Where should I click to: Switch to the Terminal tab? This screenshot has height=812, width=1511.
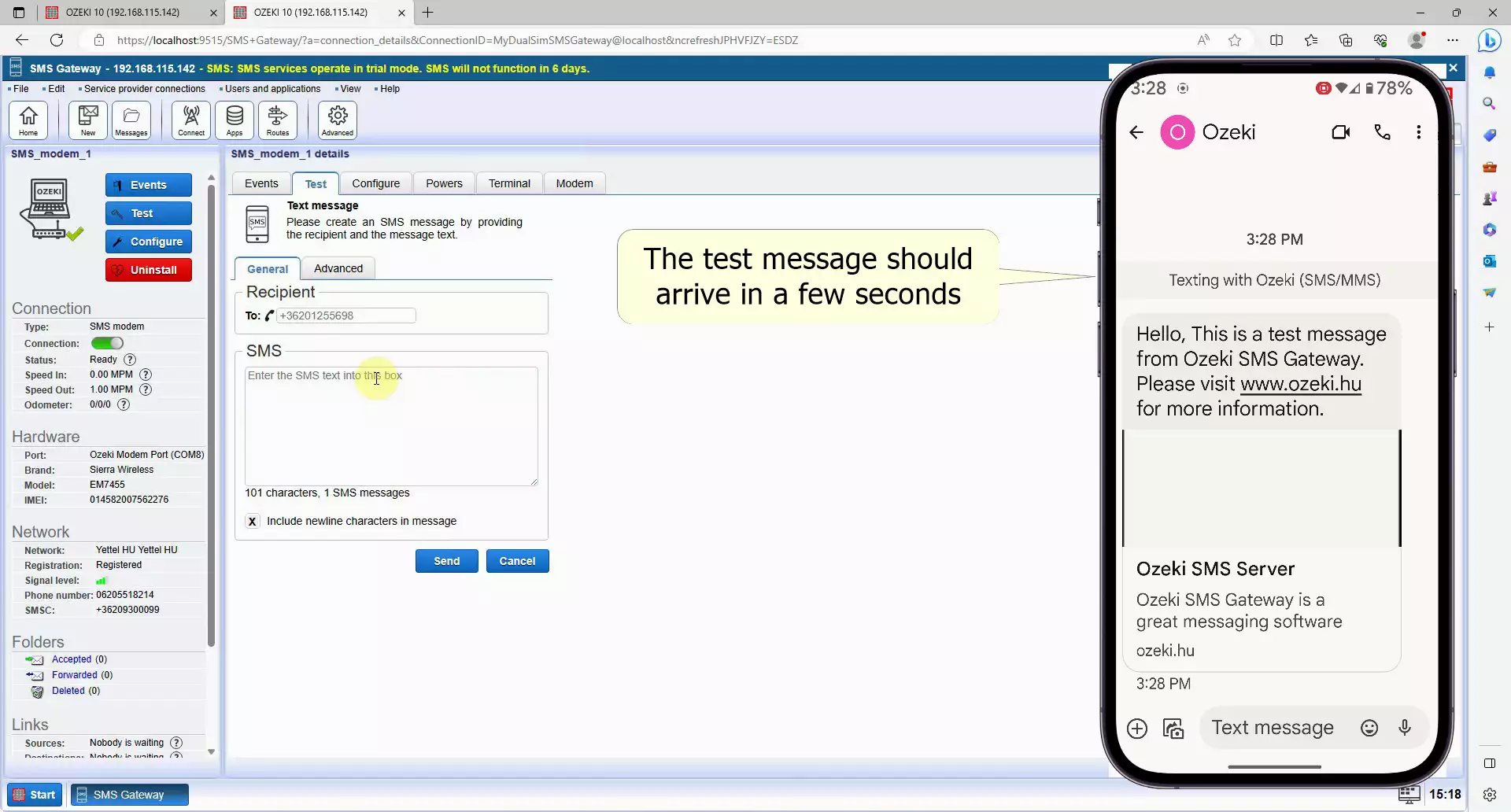pos(509,183)
